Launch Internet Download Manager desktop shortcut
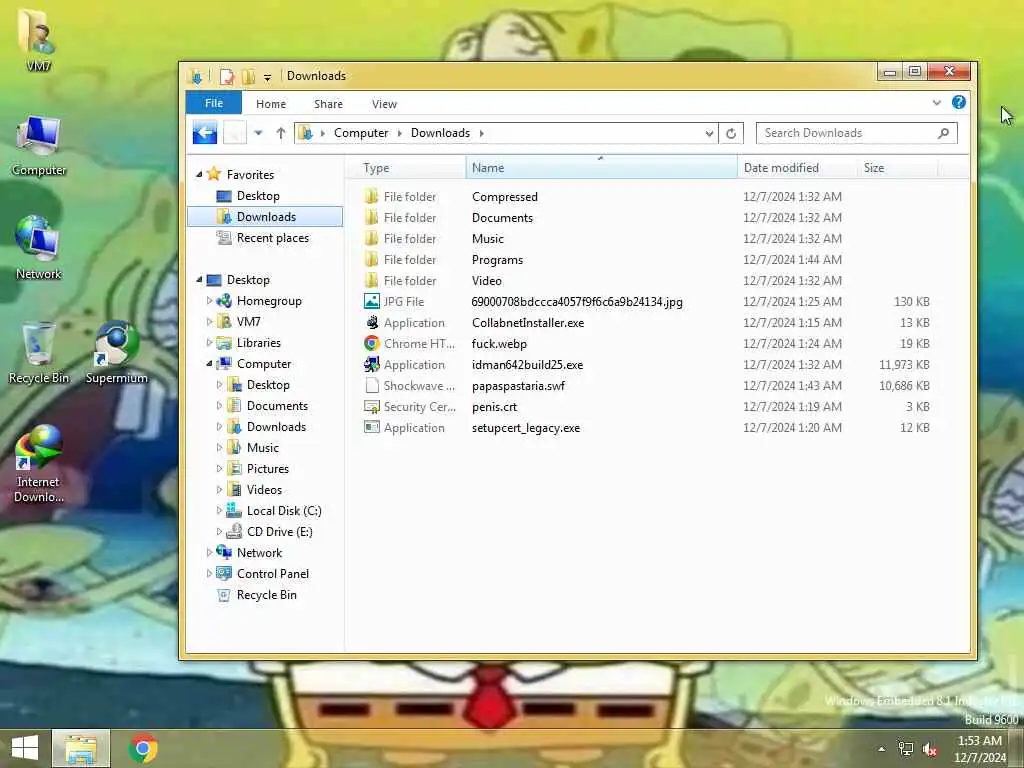This screenshot has height=768, width=1024. coord(39,464)
